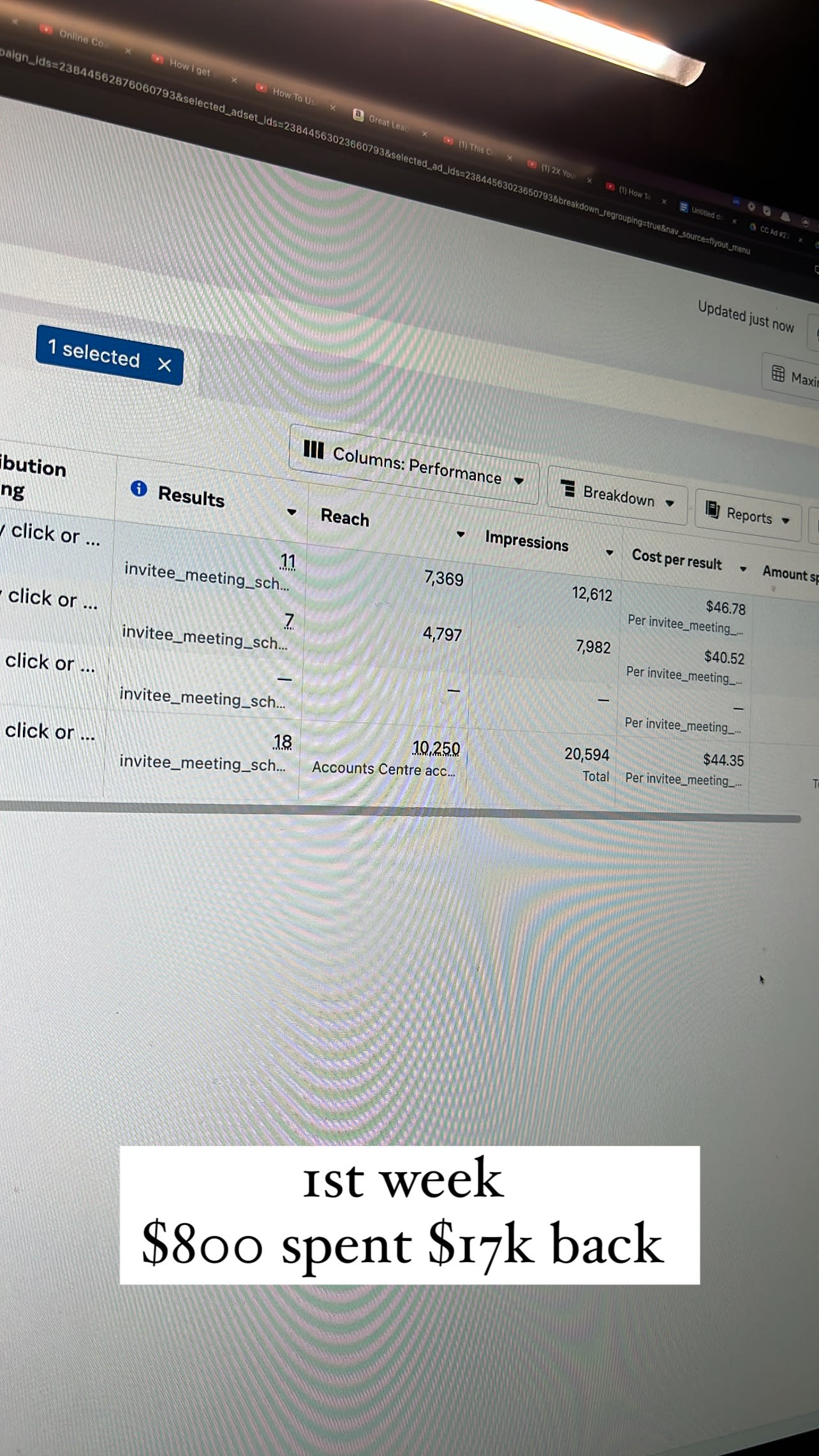Click the Reports document icon
The image size is (819, 1456).
click(712, 509)
